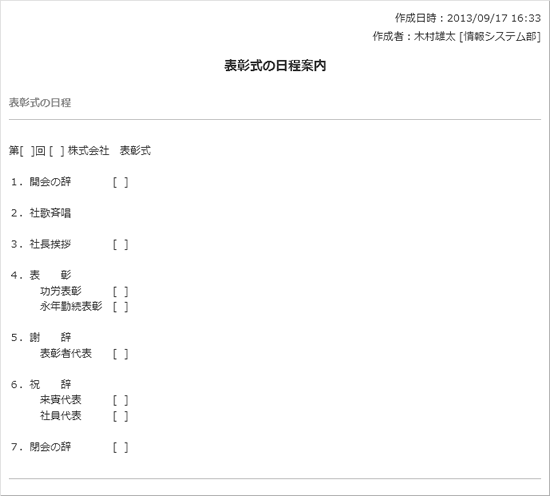Click the gray subtitle 表彰式の日程

click(40, 103)
